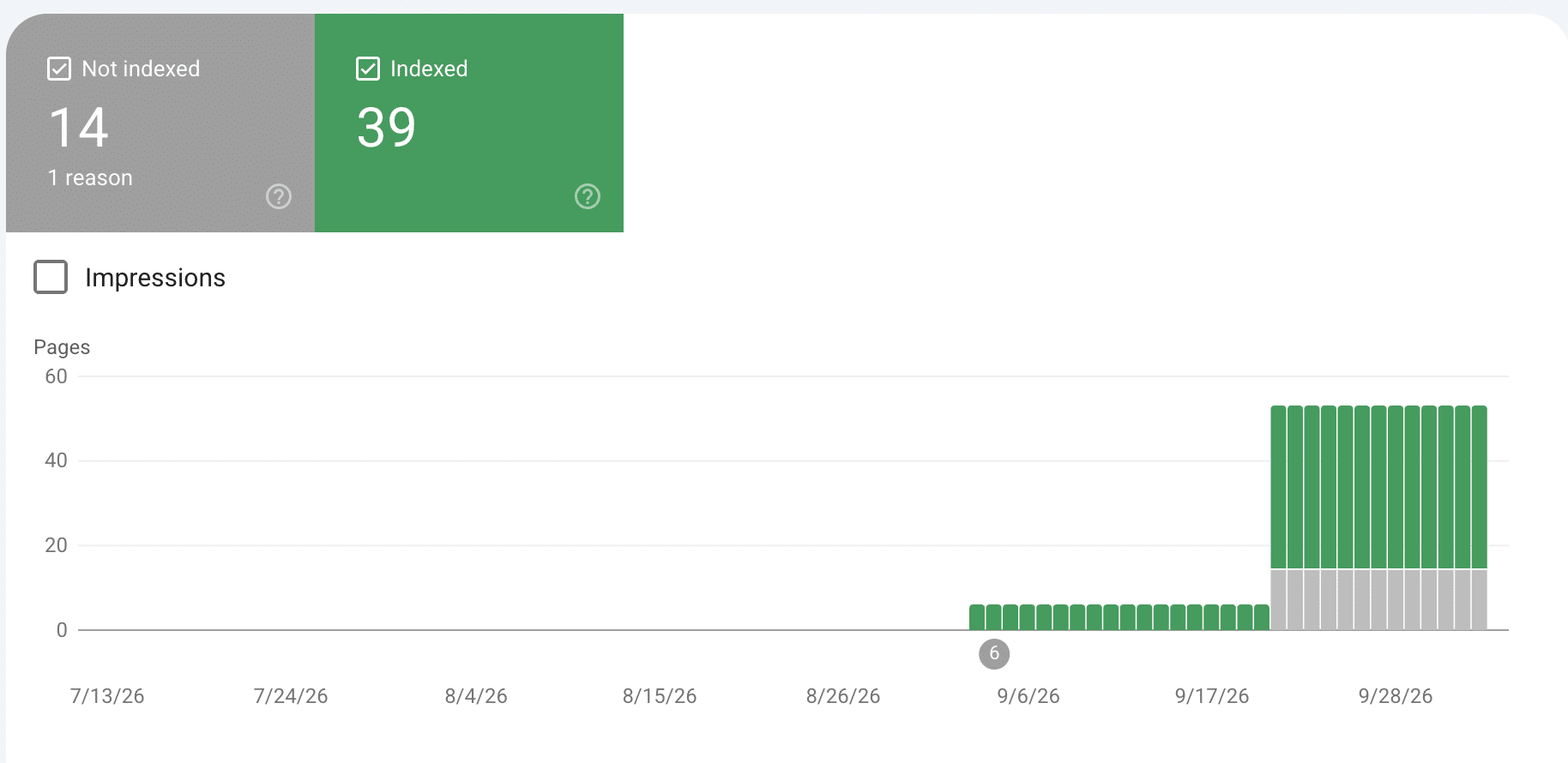Click the 9/28/26 date label
The height and width of the screenshot is (763, 1568).
1396,696
